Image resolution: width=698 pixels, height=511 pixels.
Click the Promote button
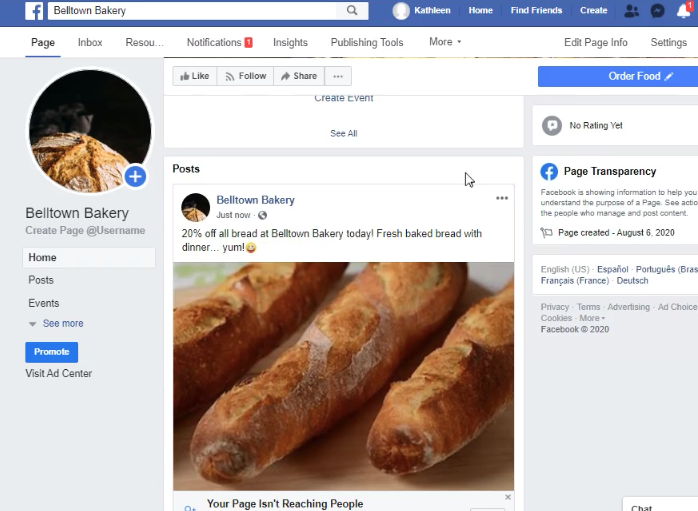coord(51,352)
